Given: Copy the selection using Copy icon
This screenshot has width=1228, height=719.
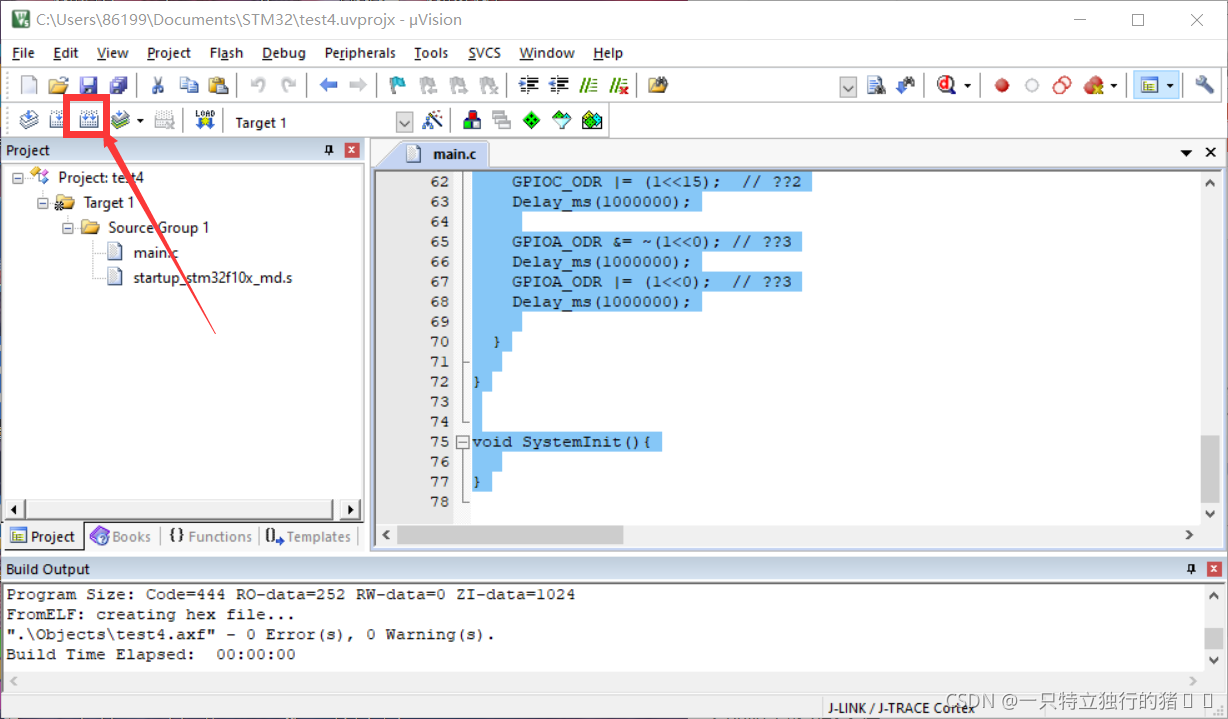Looking at the screenshot, I should (188, 86).
